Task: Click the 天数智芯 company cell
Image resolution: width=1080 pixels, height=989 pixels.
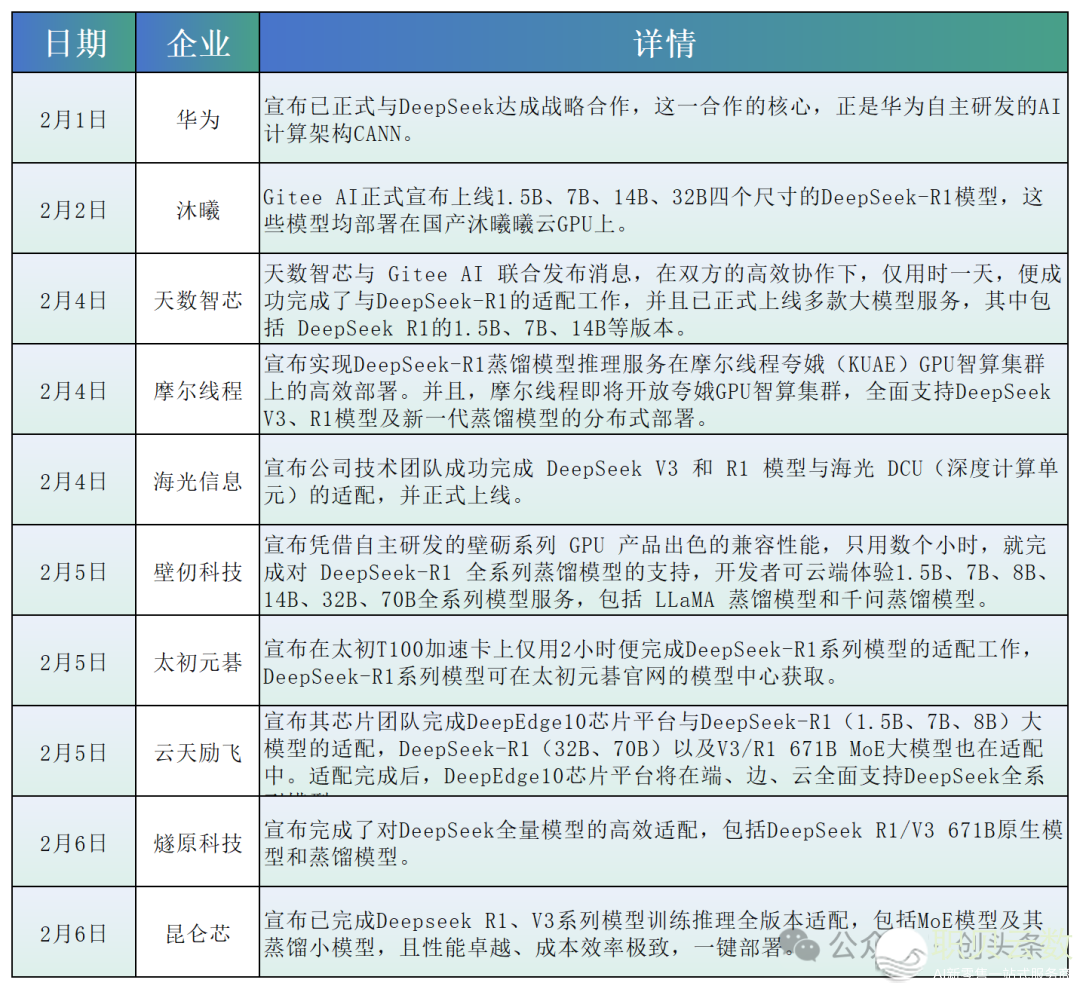Action: 198,300
